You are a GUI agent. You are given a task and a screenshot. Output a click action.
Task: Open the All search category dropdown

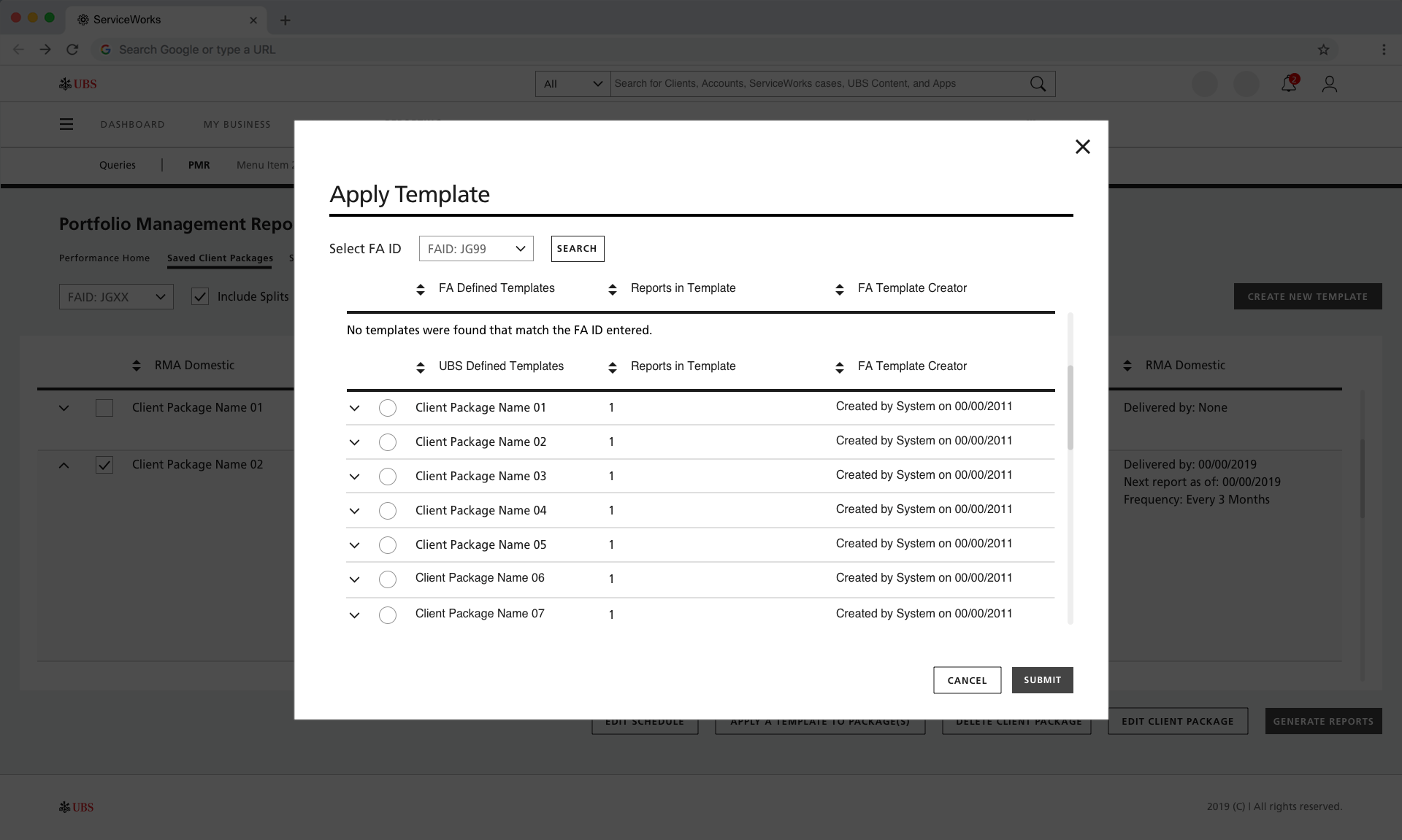[572, 84]
